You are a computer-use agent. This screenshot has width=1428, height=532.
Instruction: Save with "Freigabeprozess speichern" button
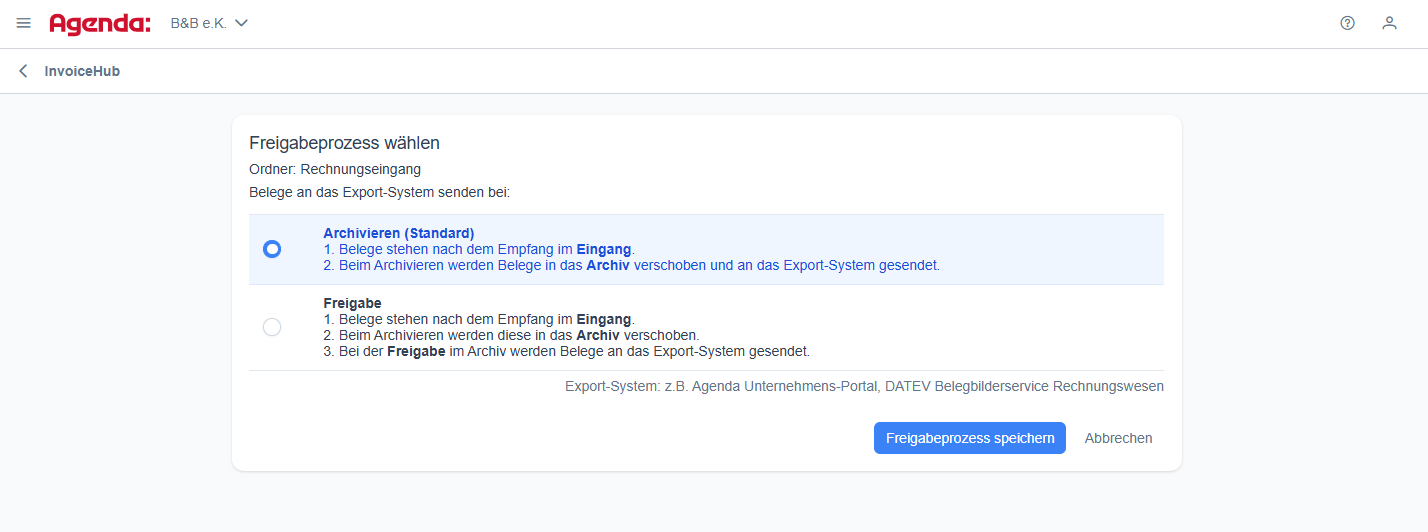969,438
